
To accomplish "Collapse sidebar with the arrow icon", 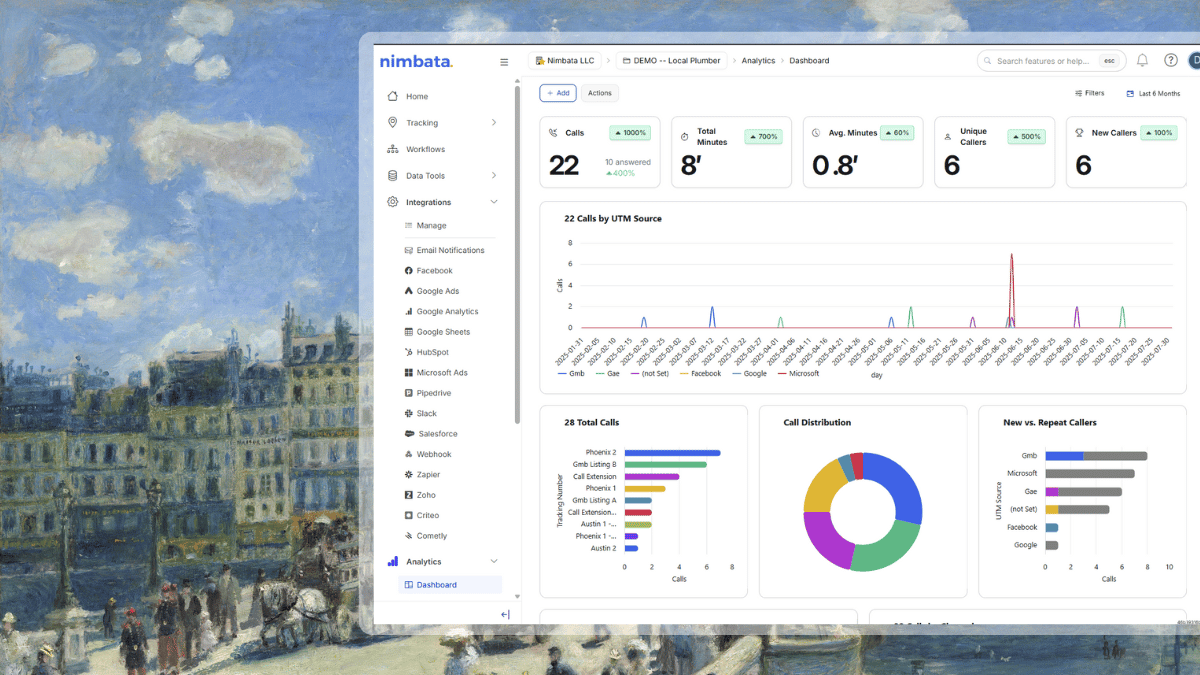I will point(505,614).
